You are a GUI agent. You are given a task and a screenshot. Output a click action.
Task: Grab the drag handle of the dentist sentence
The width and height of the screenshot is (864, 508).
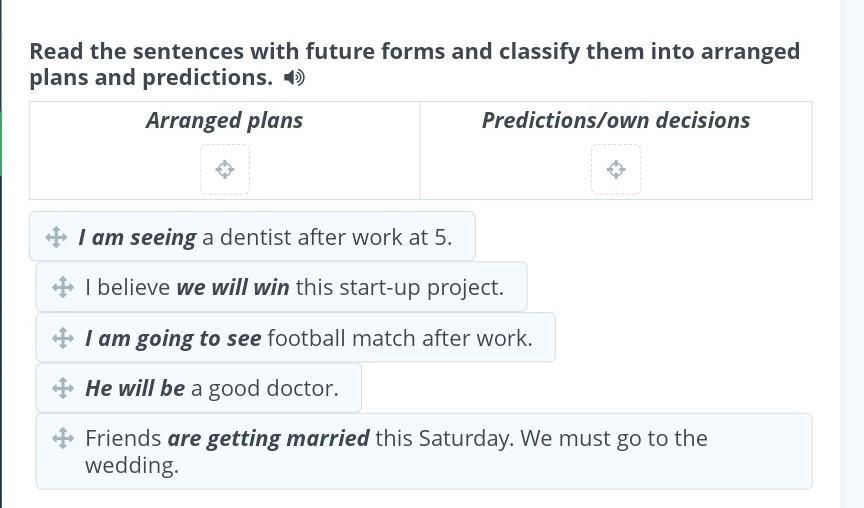tap(56, 237)
